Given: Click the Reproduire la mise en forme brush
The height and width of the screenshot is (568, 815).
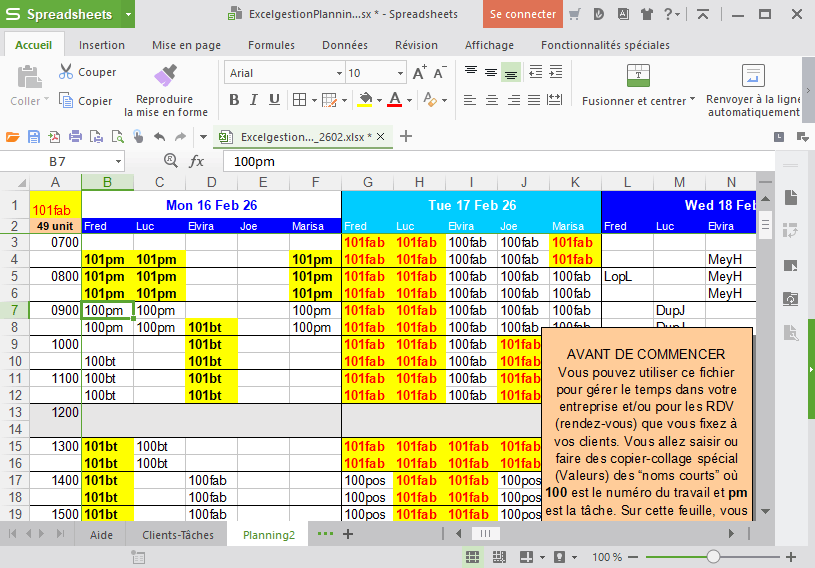Looking at the screenshot, I should pyautogui.click(x=165, y=76).
